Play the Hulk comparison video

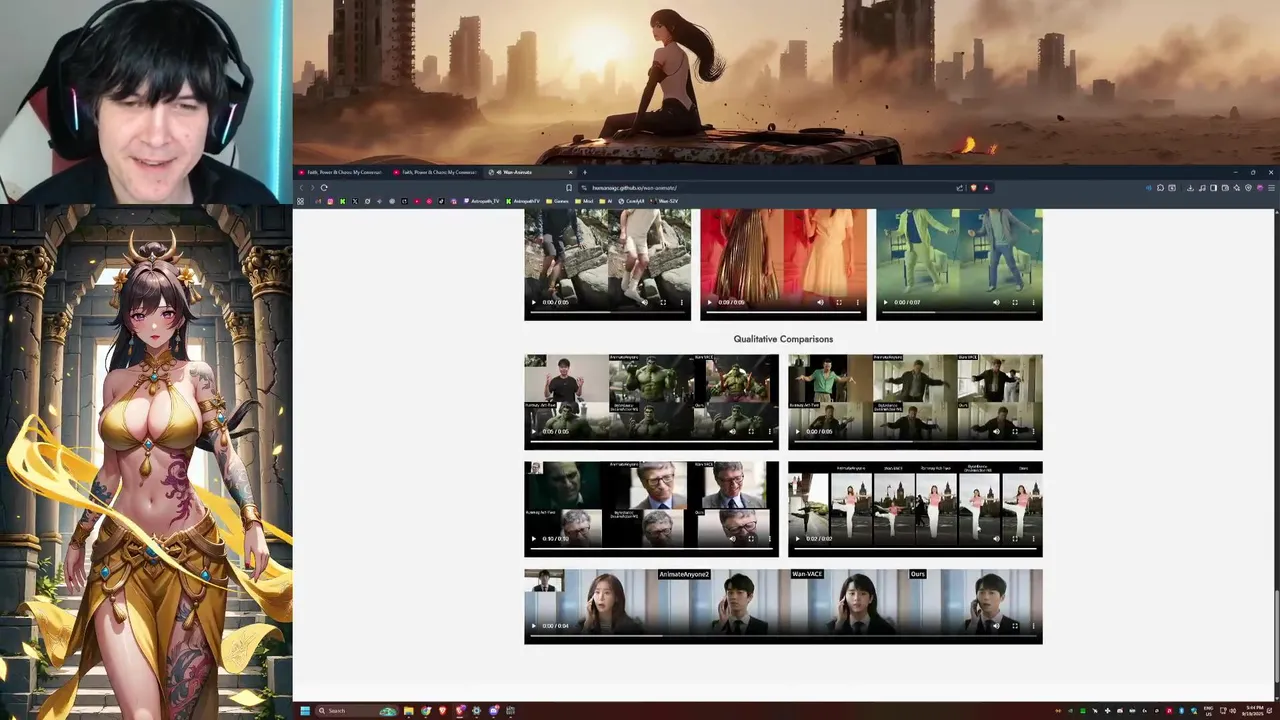(x=533, y=431)
